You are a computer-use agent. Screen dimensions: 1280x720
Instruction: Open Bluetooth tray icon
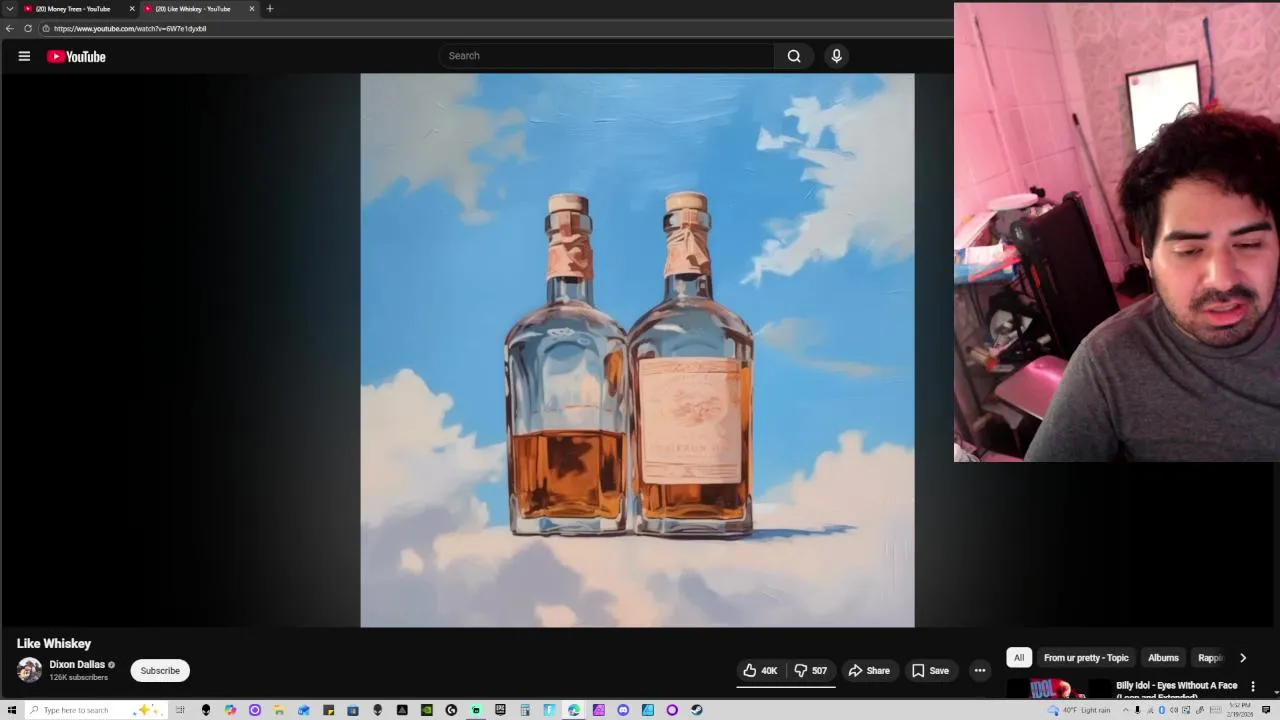pyautogui.click(x=1162, y=710)
